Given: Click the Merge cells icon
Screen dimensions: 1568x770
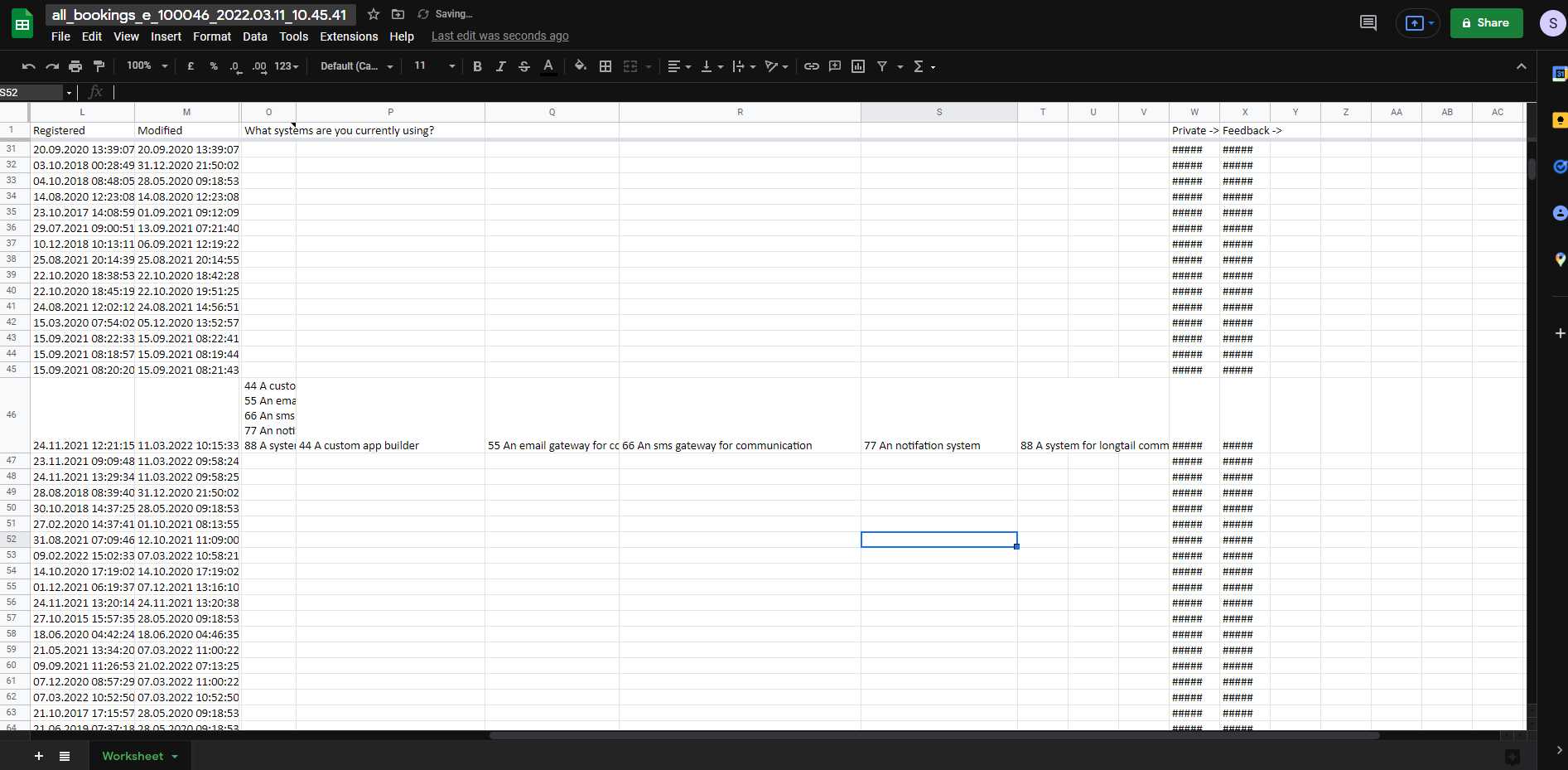Looking at the screenshot, I should pyautogui.click(x=630, y=66).
